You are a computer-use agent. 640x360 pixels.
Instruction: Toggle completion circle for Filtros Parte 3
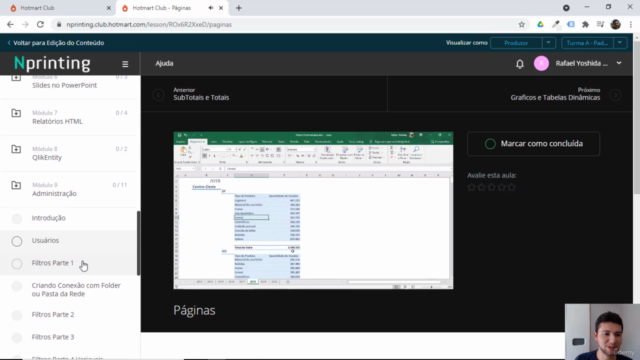pos(17,338)
